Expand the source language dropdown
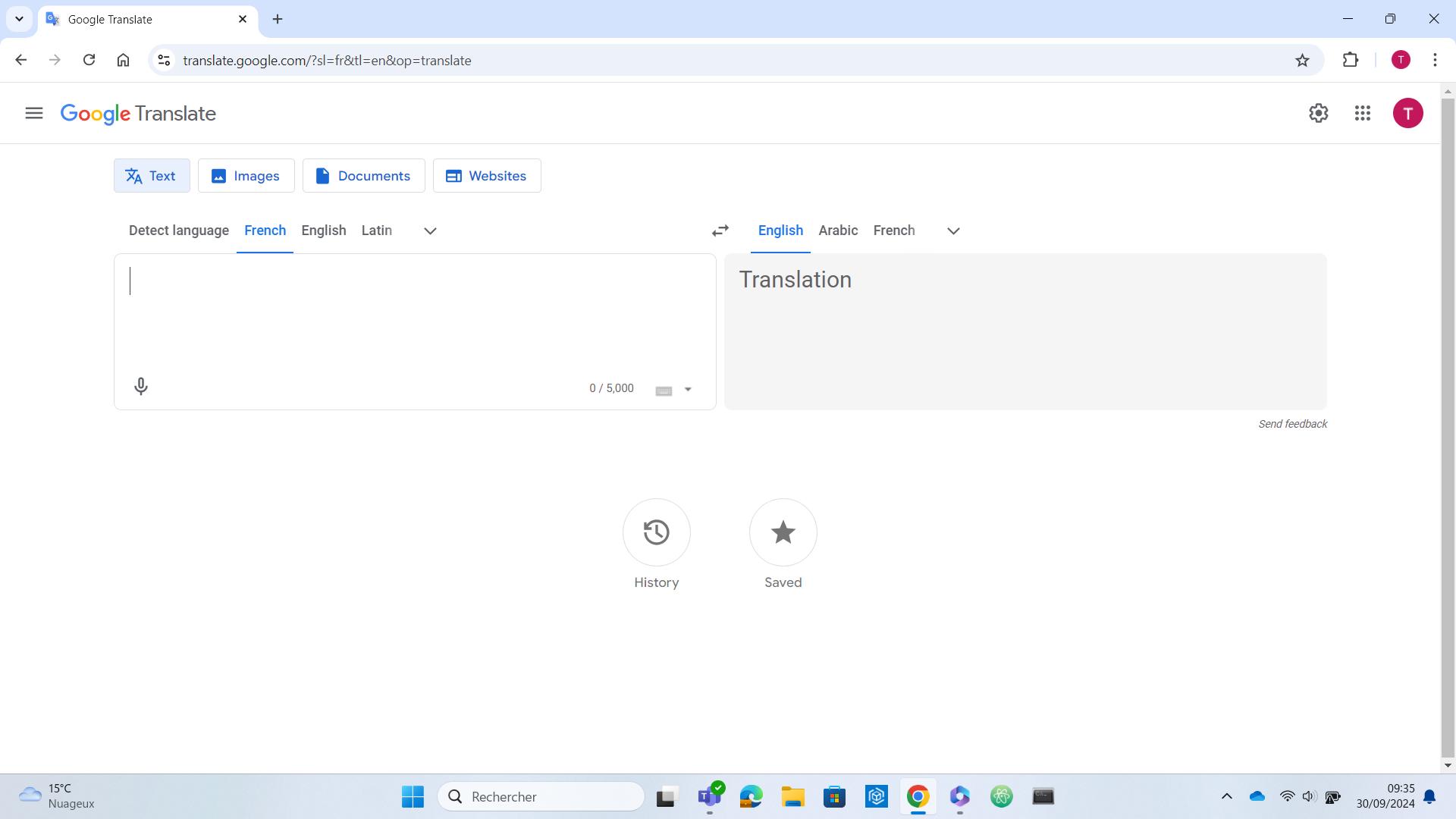Image resolution: width=1456 pixels, height=819 pixels. (x=430, y=231)
